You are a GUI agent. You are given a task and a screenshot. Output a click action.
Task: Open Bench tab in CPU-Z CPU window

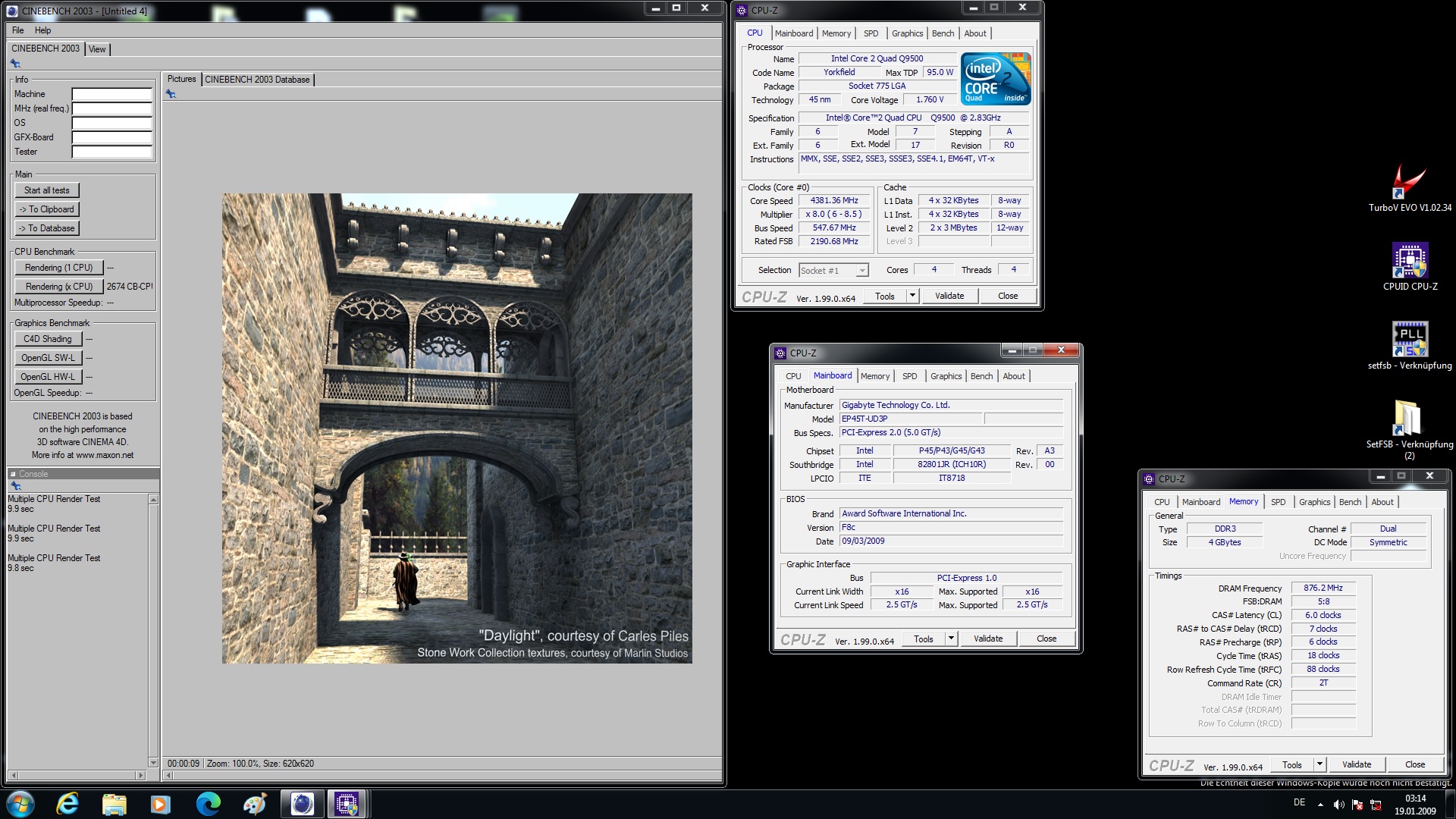tap(943, 33)
